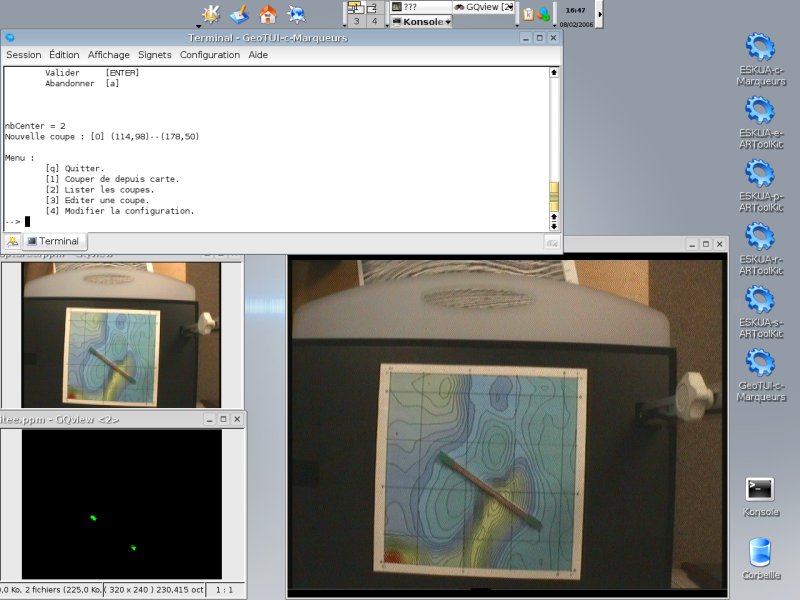Click the '2 fichiers' status bar entry
This screenshot has height=600, width=800.
[x=51, y=590]
